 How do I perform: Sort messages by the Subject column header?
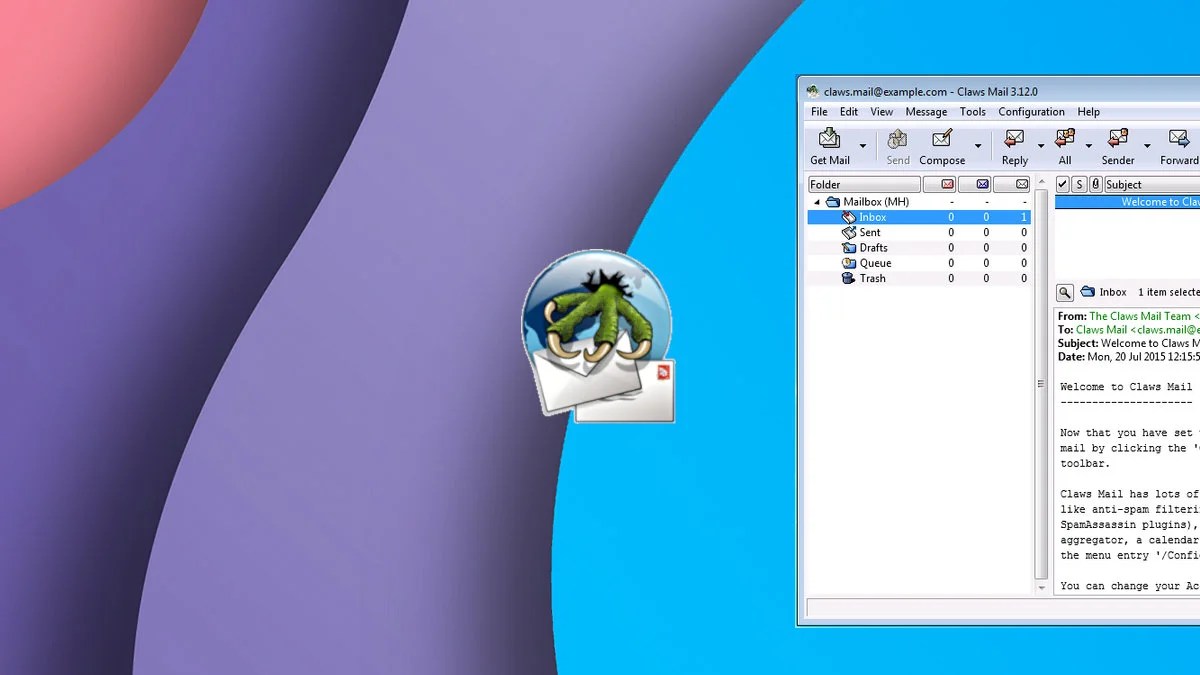(x=1152, y=184)
